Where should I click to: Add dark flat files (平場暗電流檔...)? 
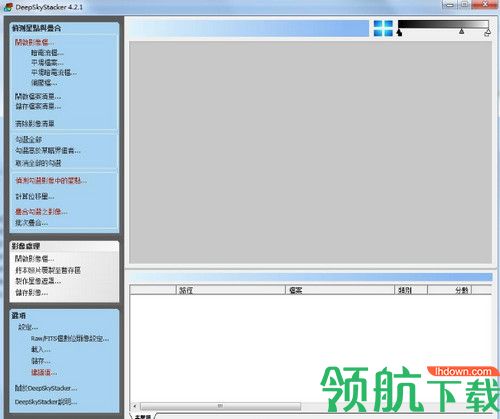[54, 72]
